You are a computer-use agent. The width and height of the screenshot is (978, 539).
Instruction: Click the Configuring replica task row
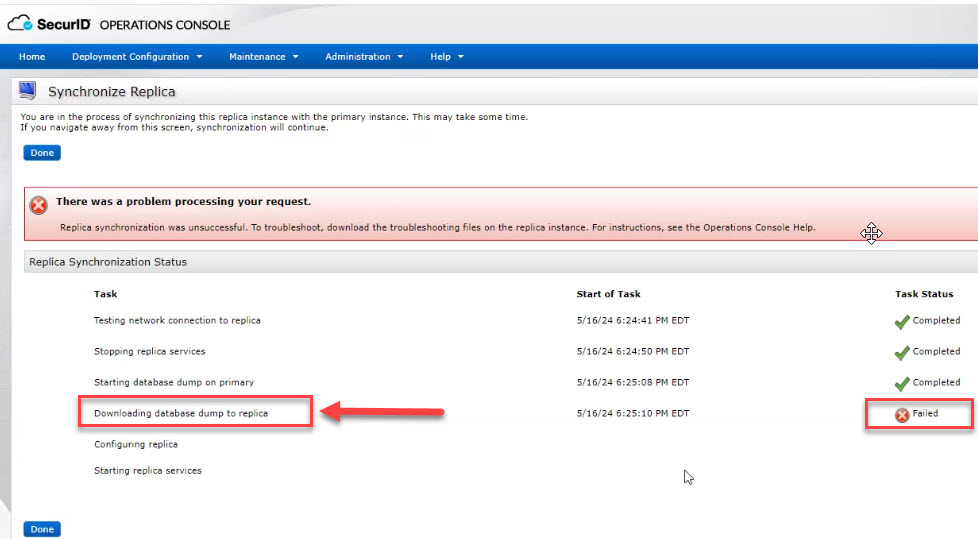point(136,444)
